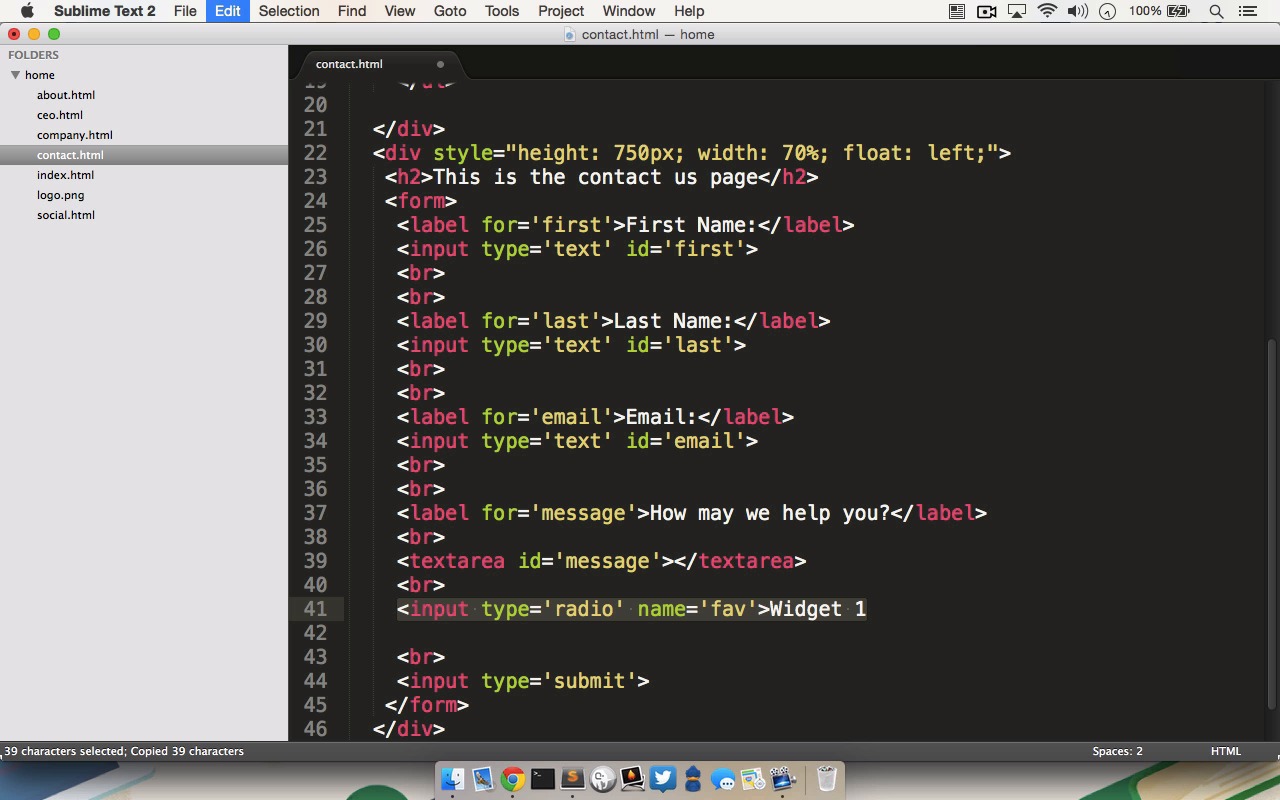Screen dimensions: 1280x800
Task: Open the Spaces: 2 indentation menu
Action: [x=1117, y=751]
